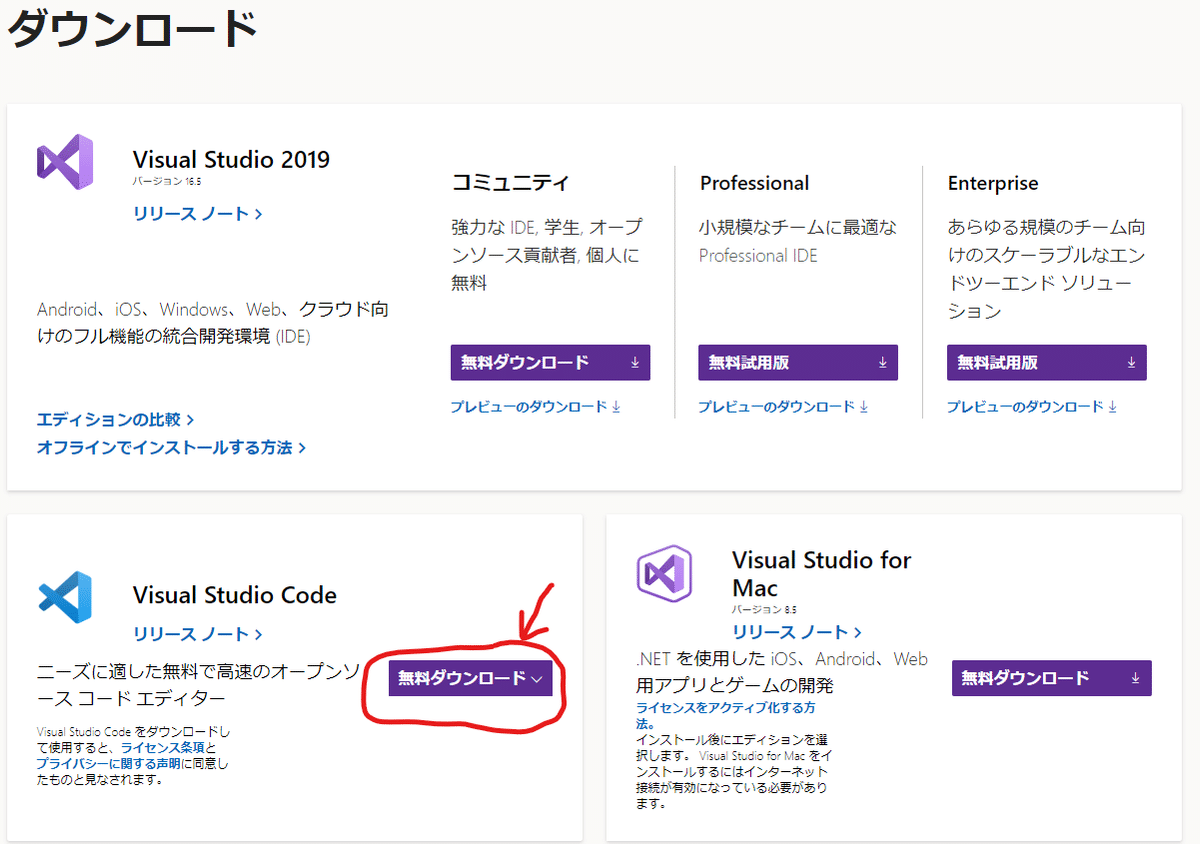Click download arrow icon on Mac download button
Viewport: 1200px width, 855px height.
pos(1135,678)
